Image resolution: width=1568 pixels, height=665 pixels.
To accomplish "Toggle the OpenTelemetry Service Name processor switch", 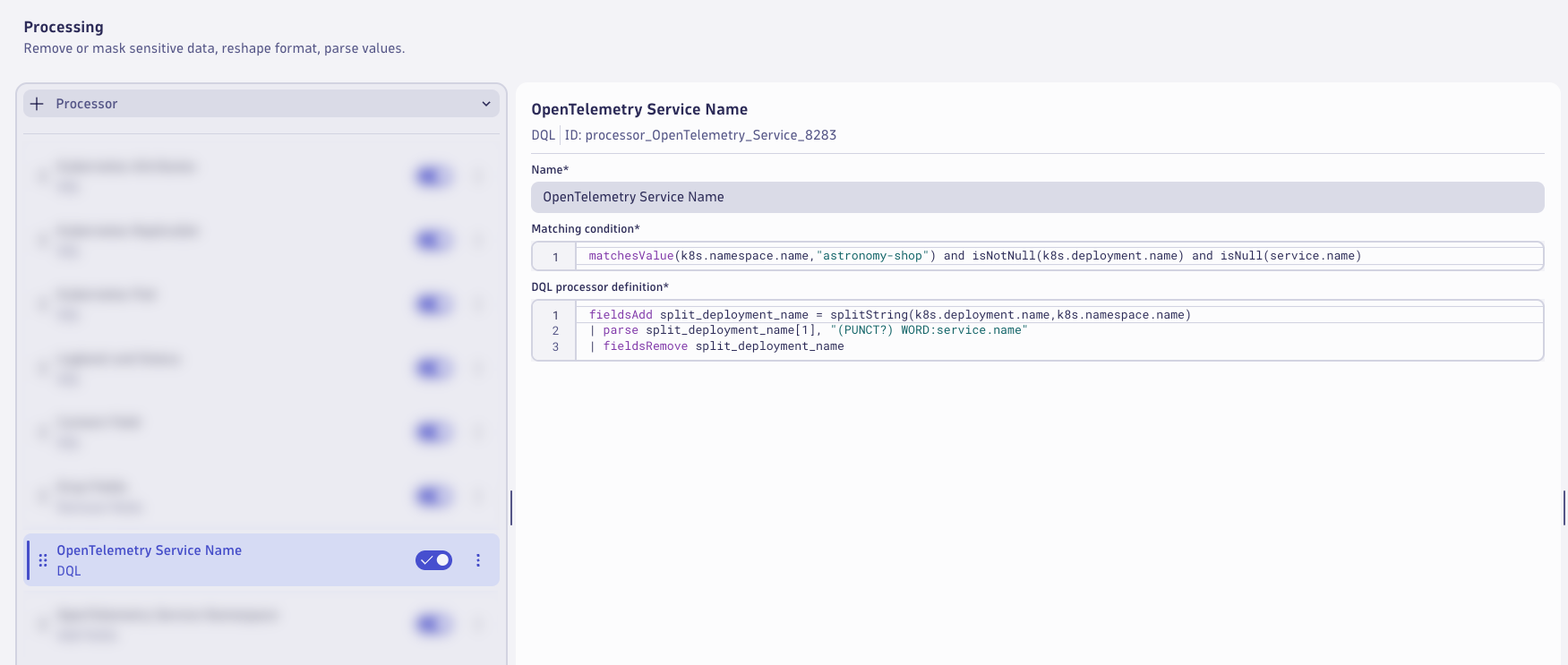I will (x=433, y=560).
